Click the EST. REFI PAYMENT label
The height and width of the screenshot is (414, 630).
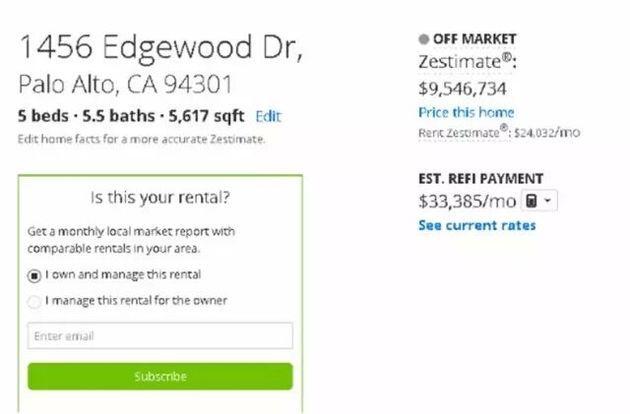480,178
